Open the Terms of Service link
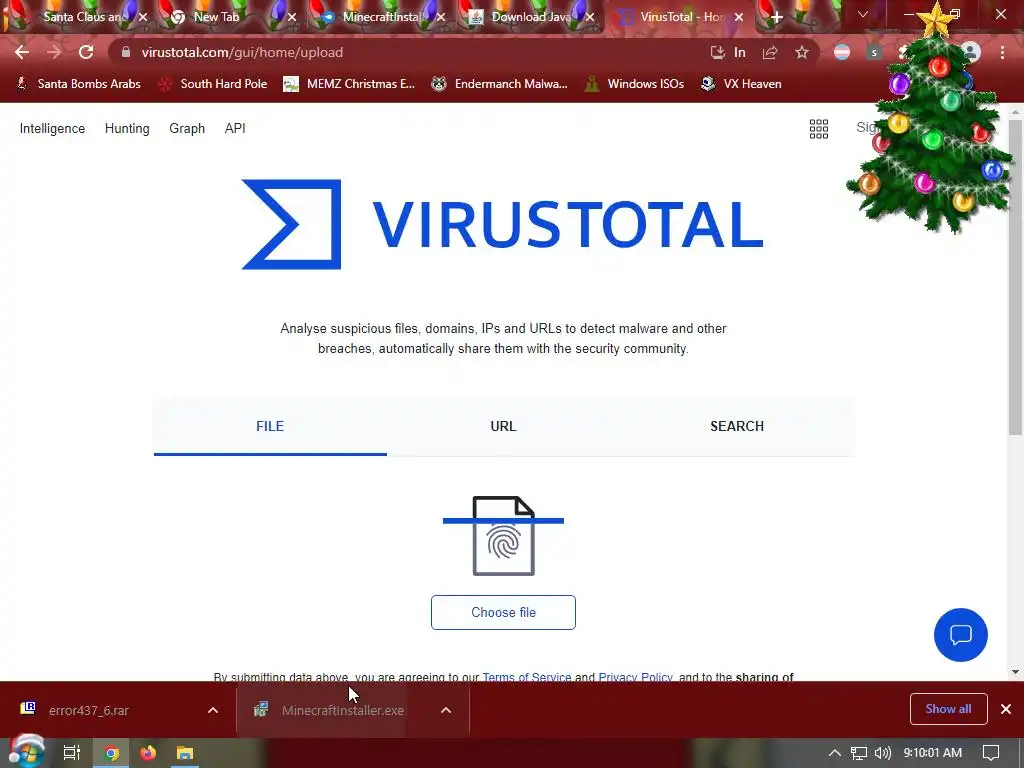 (527, 677)
